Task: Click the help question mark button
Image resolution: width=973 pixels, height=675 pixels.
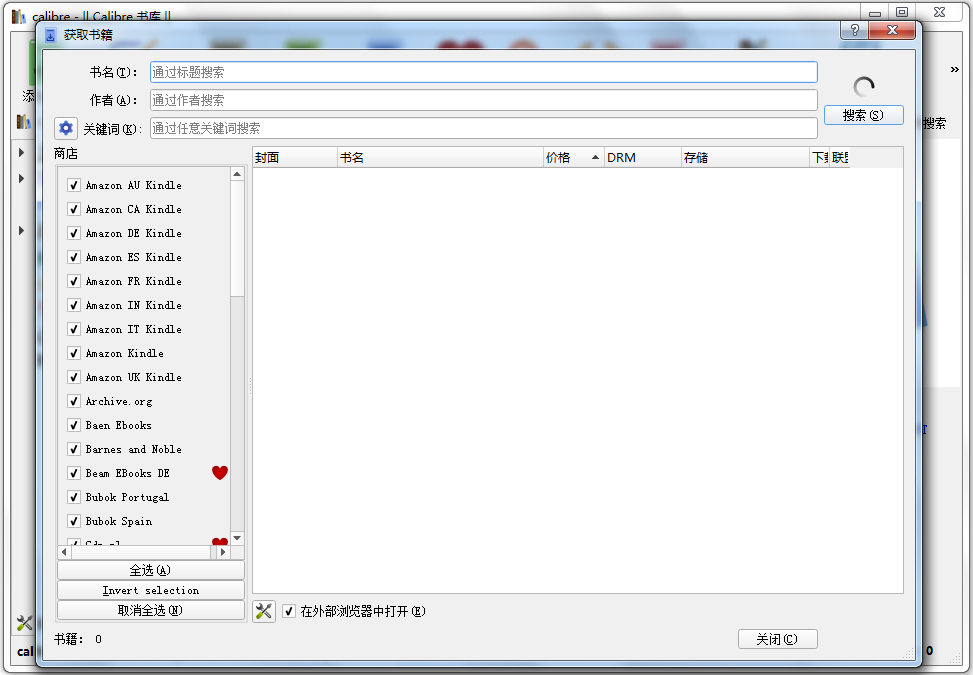Action: click(x=854, y=30)
